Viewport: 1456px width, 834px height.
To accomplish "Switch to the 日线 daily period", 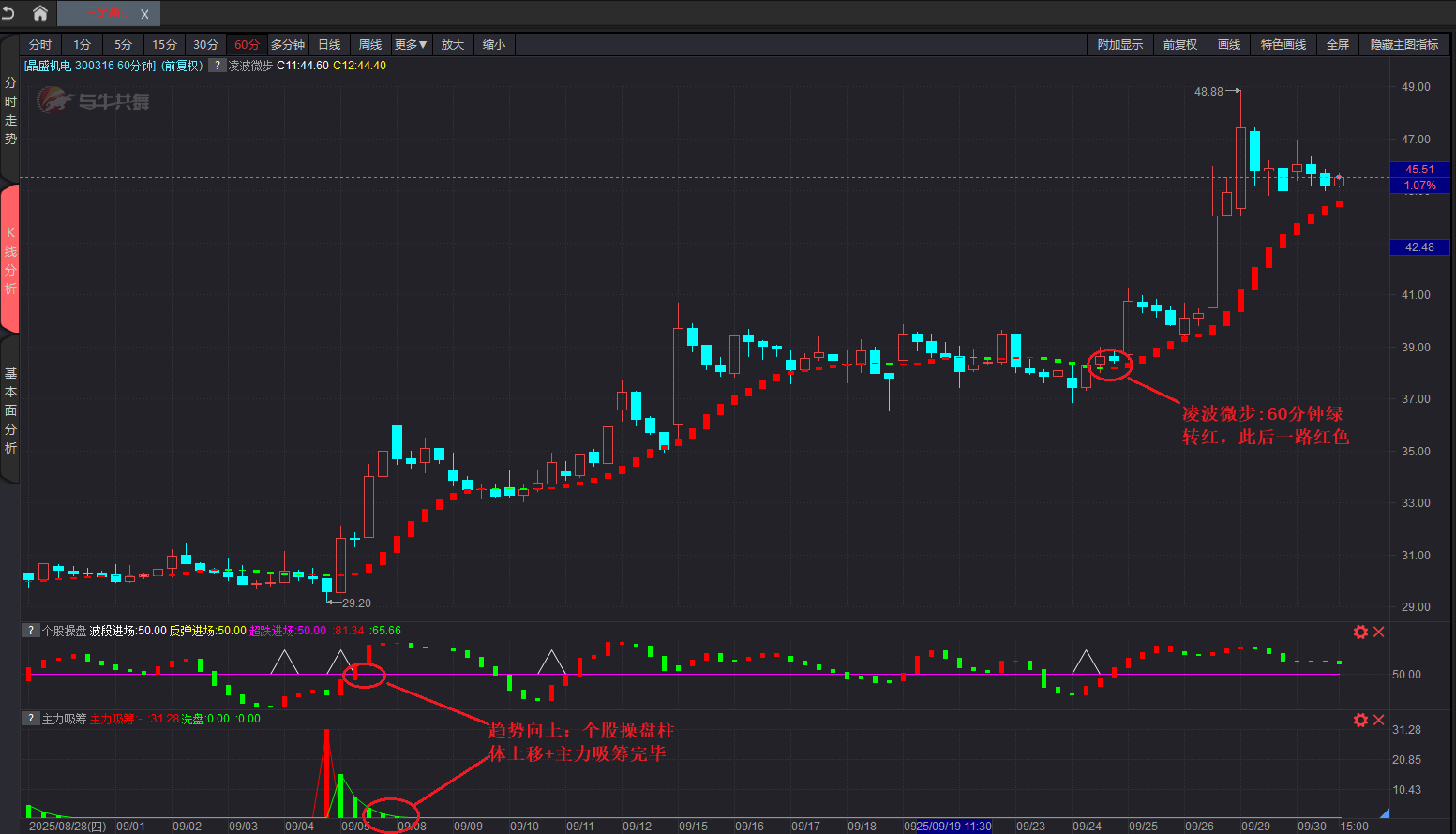I will coord(329,45).
